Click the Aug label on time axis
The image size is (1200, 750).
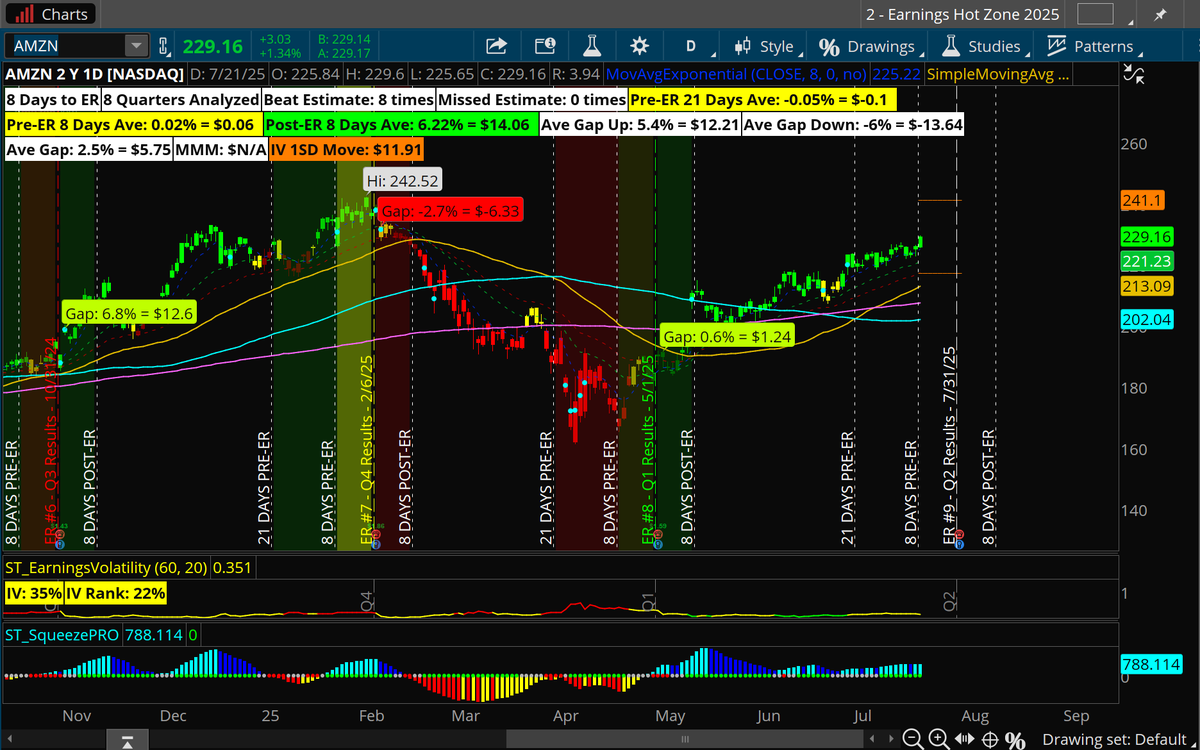point(975,716)
